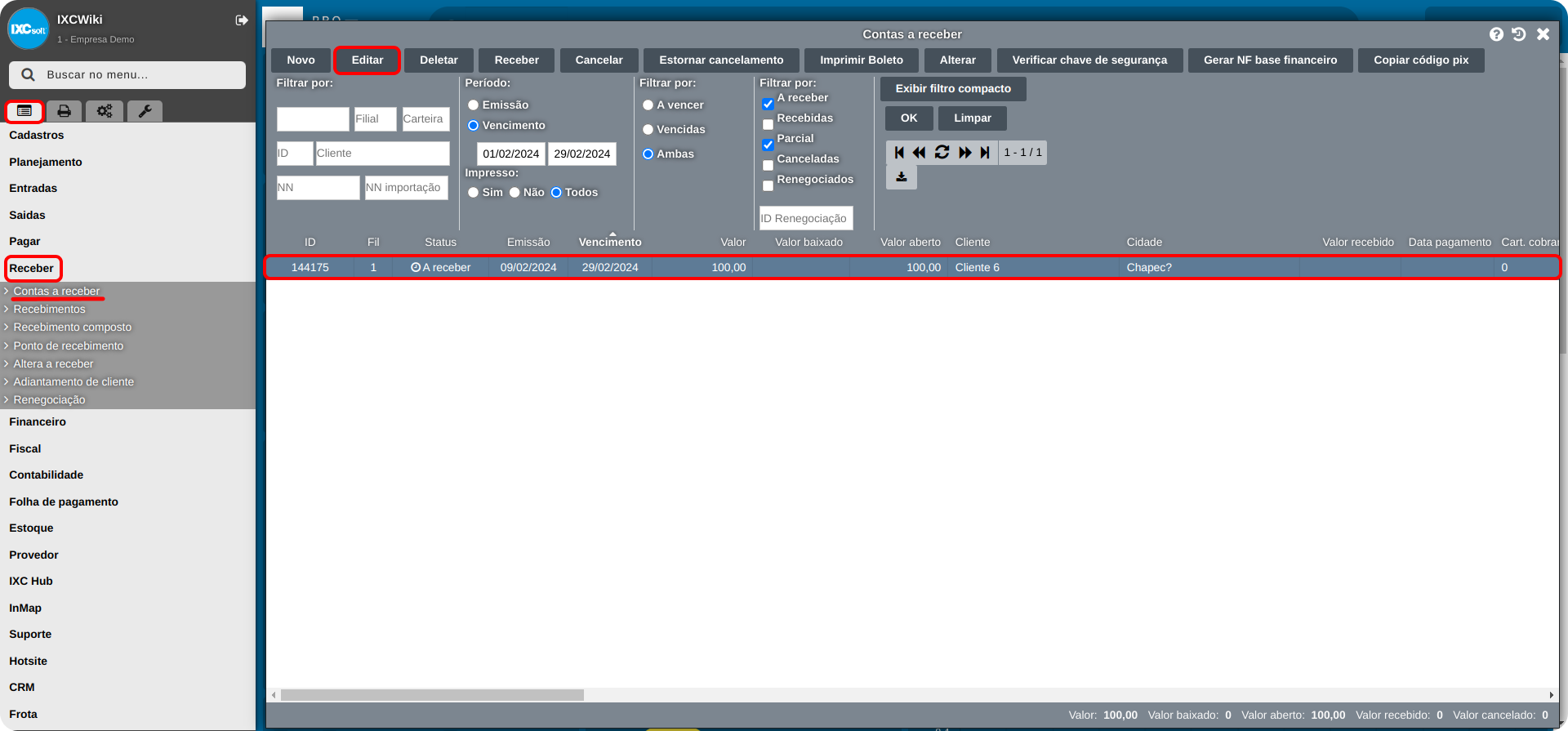Select Emissão period radio button
This screenshot has width=1568, height=731.
pos(473,105)
